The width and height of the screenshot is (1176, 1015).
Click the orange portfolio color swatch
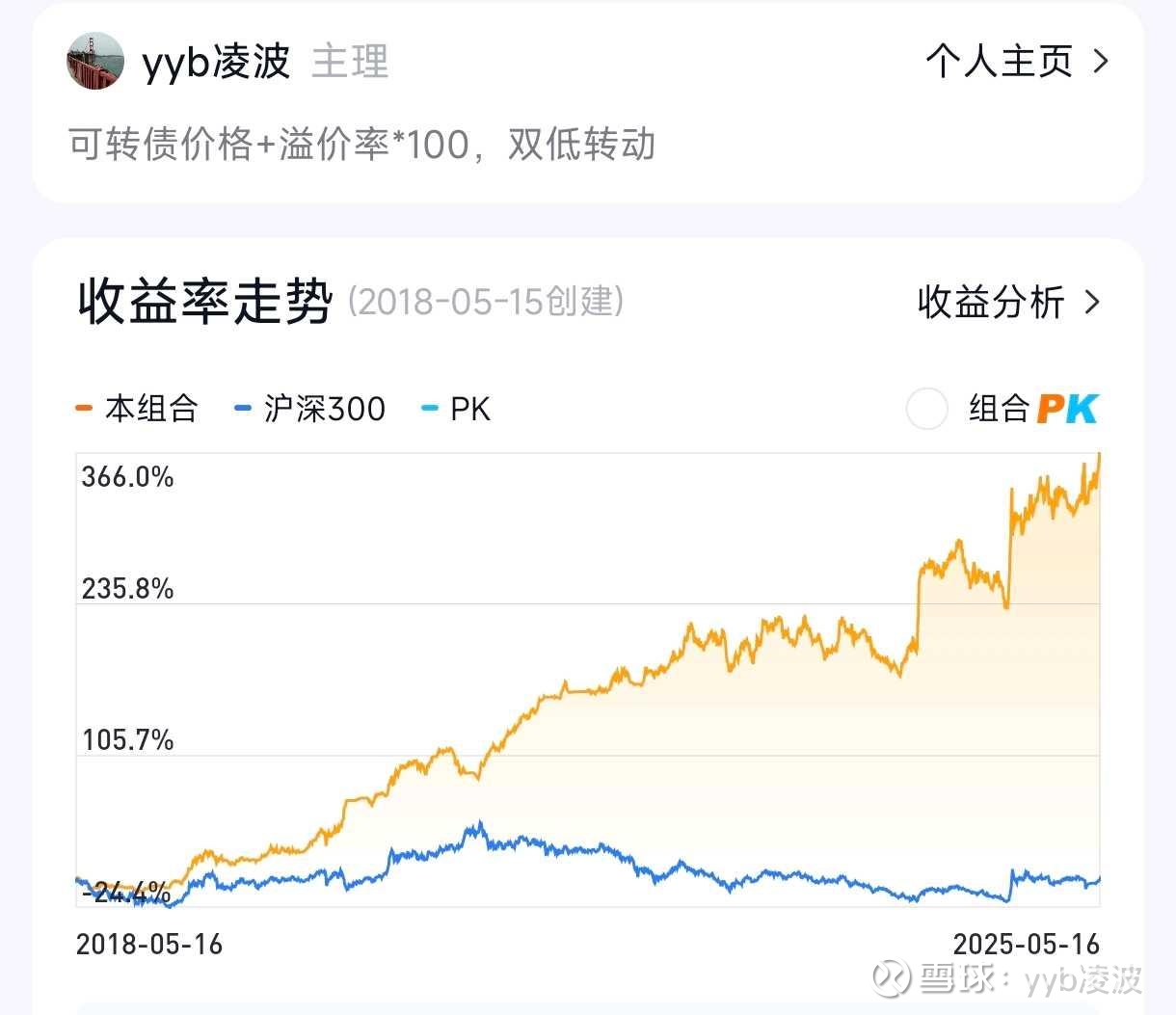tap(83, 408)
